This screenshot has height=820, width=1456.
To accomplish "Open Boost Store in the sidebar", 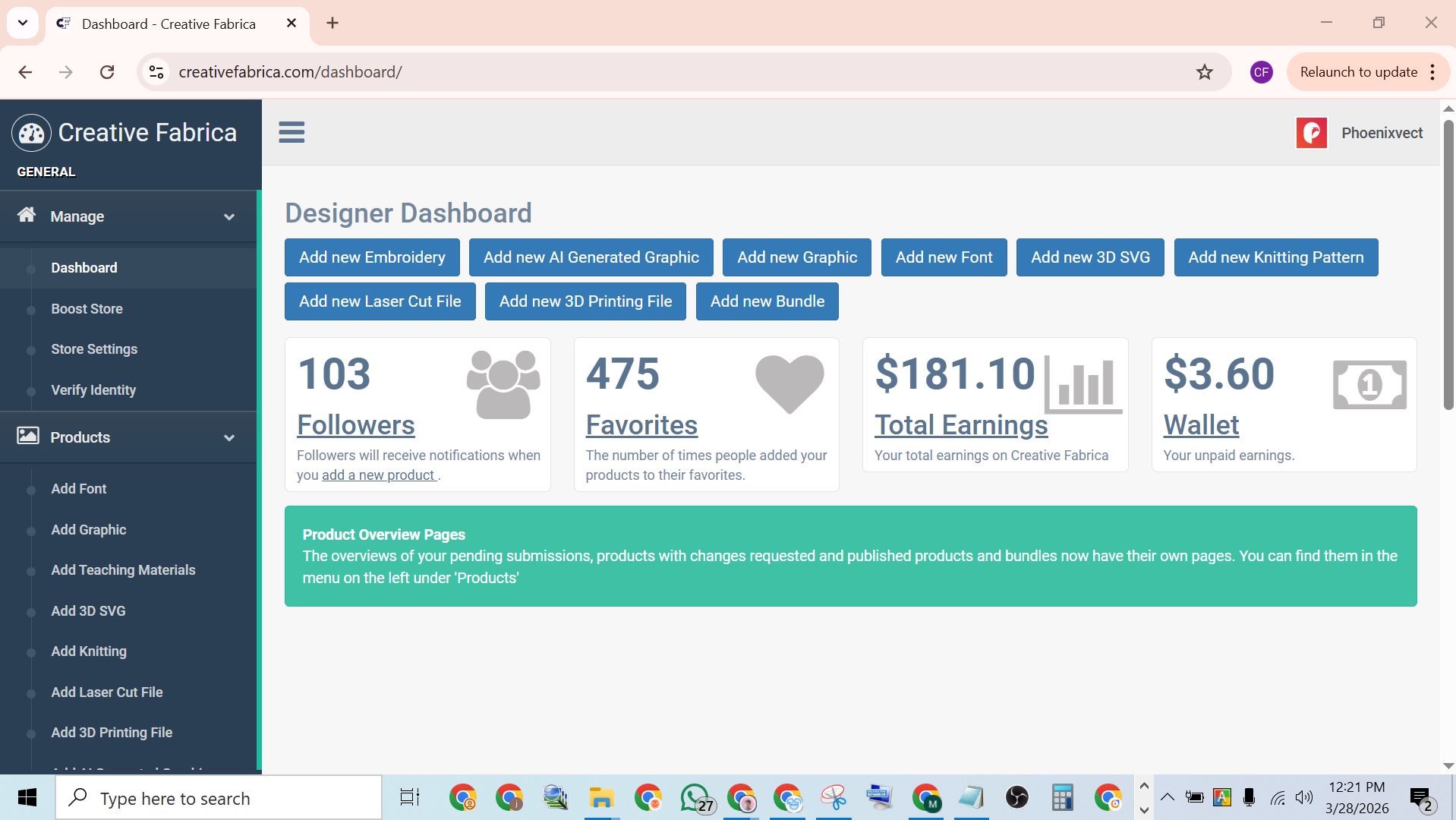I will tap(87, 309).
